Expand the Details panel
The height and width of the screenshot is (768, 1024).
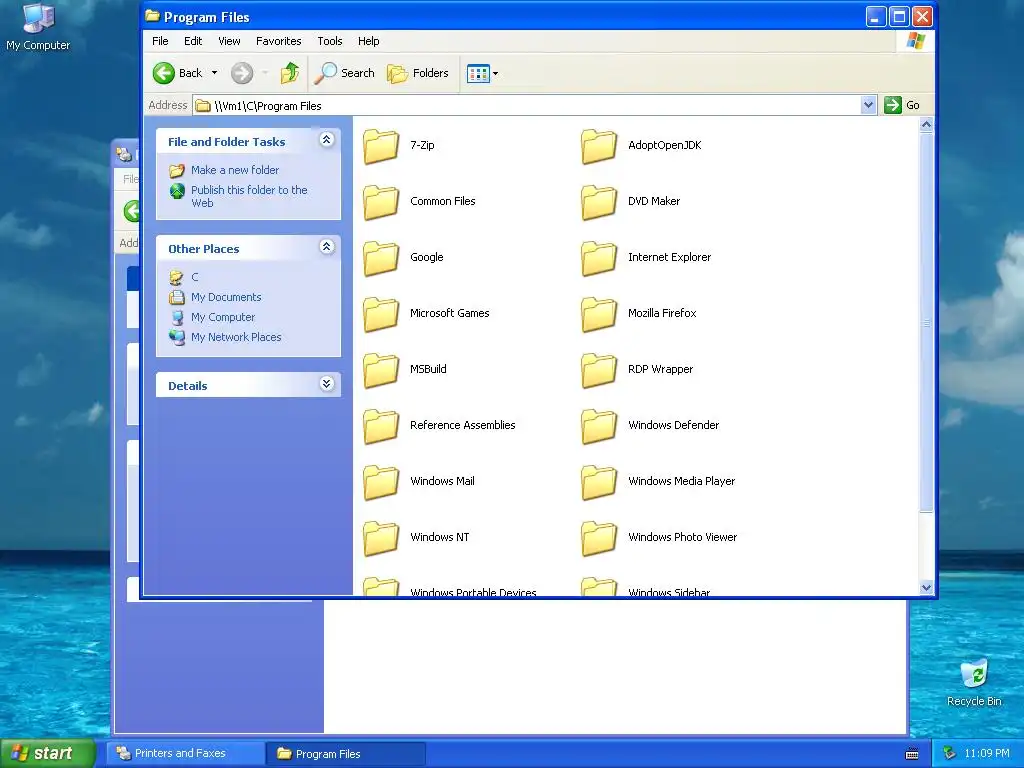(327, 384)
